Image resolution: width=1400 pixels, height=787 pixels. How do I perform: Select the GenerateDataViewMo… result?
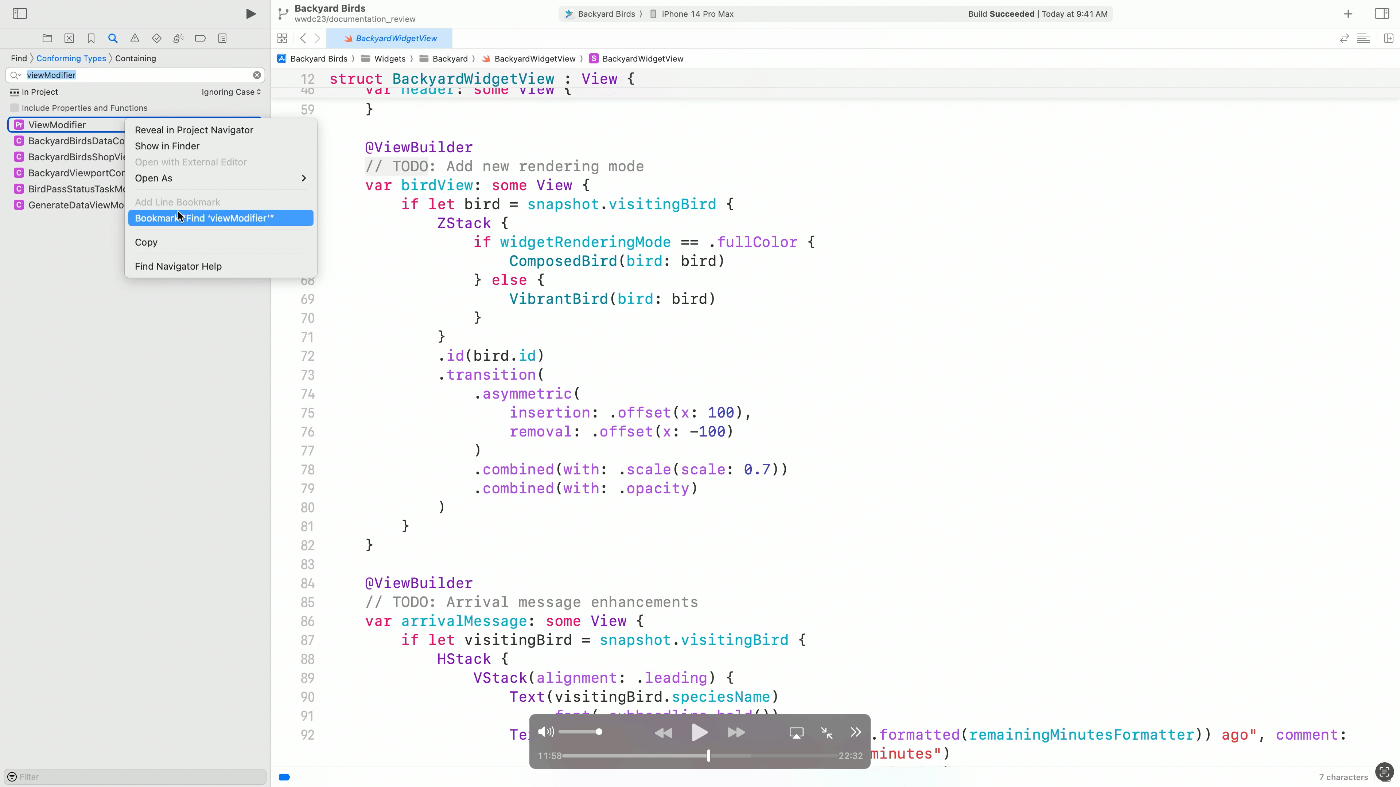pyautogui.click(x=67, y=205)
